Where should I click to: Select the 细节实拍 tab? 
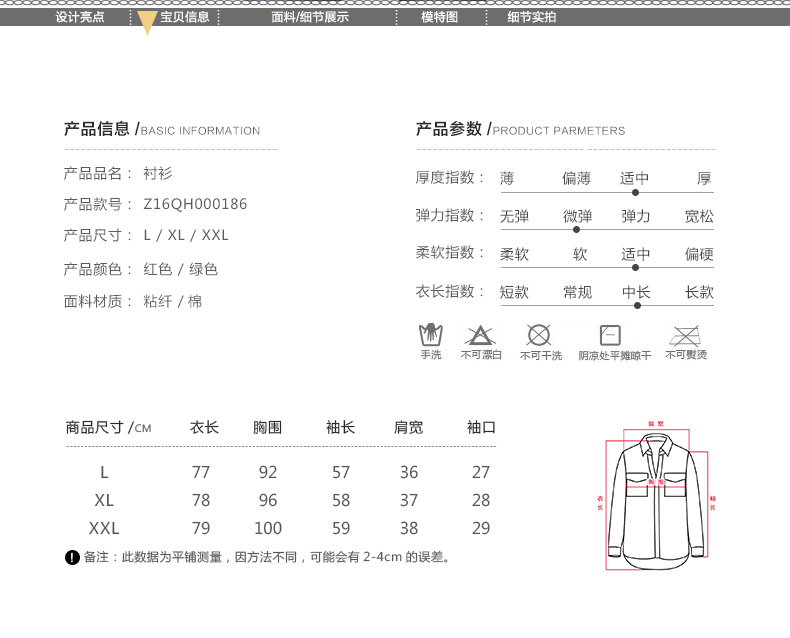[x=532, y=17]
